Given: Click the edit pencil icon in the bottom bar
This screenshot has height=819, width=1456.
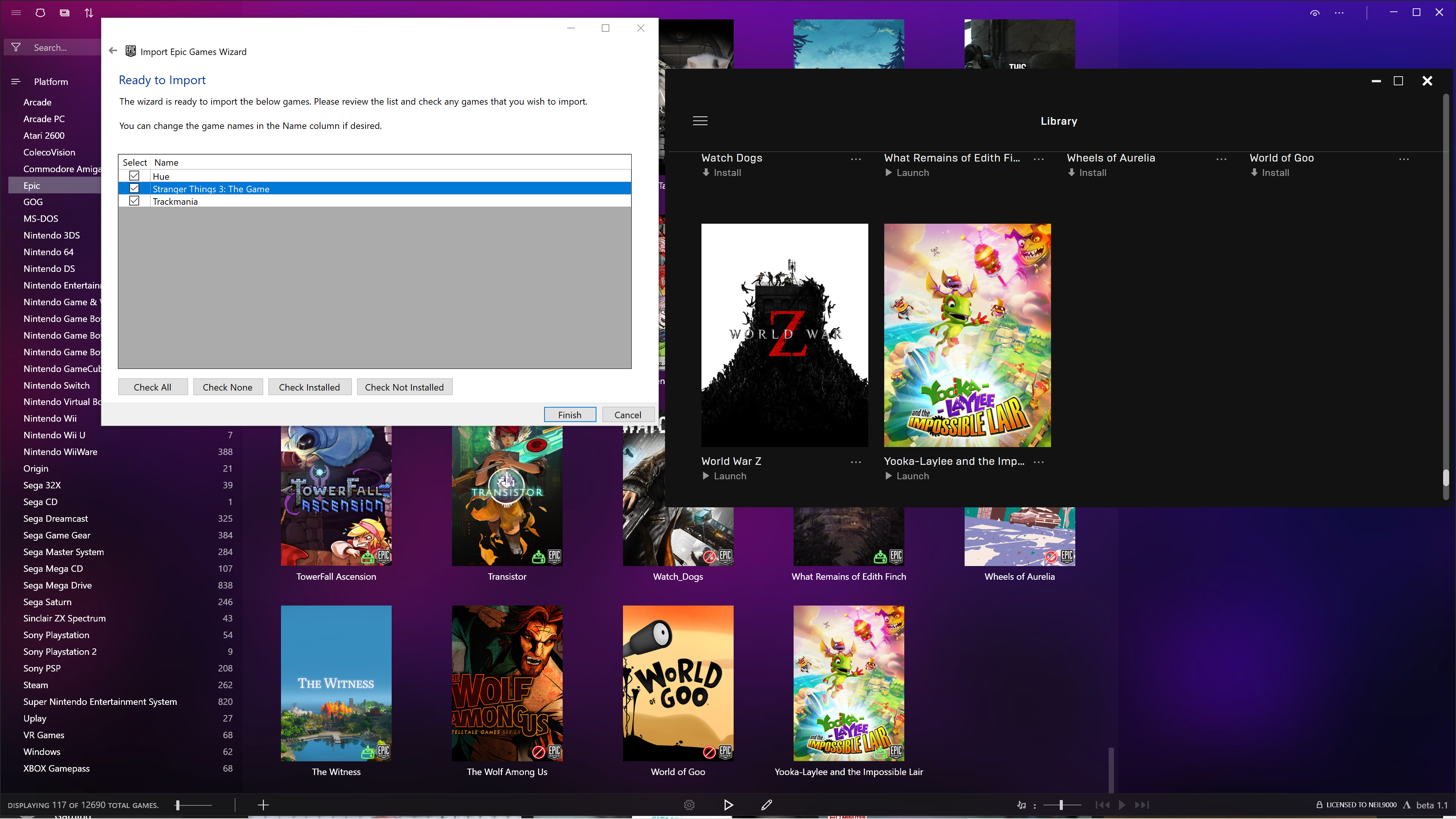Looking at the screenshot, I should tap(766, 805).
